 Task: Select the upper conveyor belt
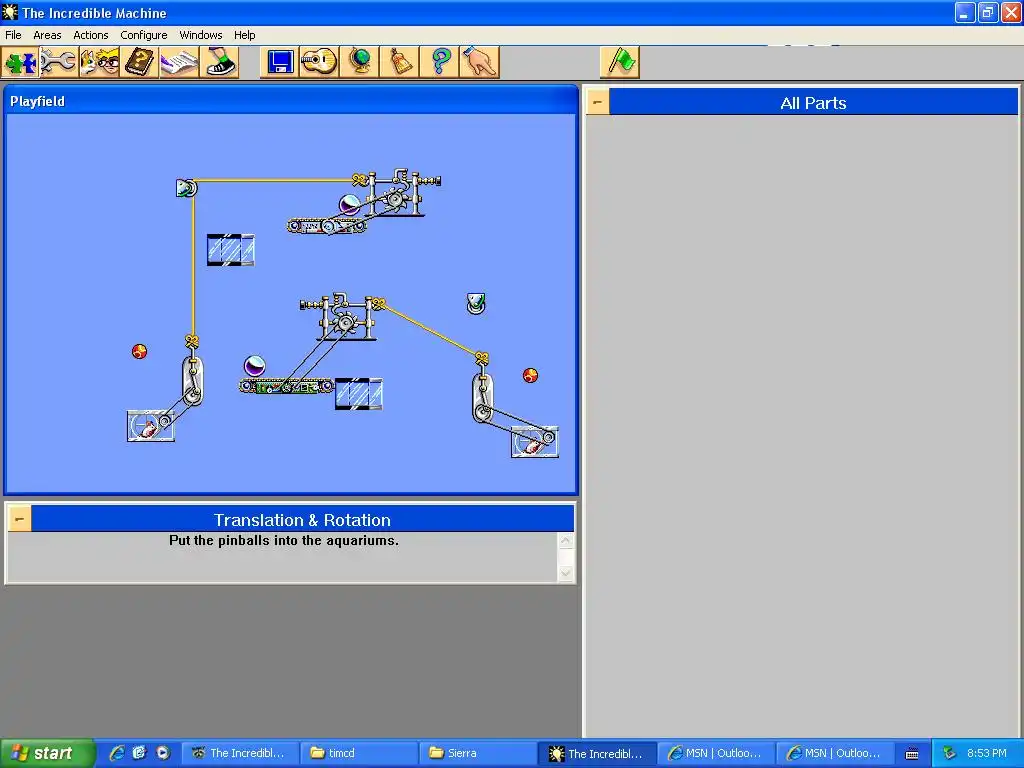pos(326,226)
